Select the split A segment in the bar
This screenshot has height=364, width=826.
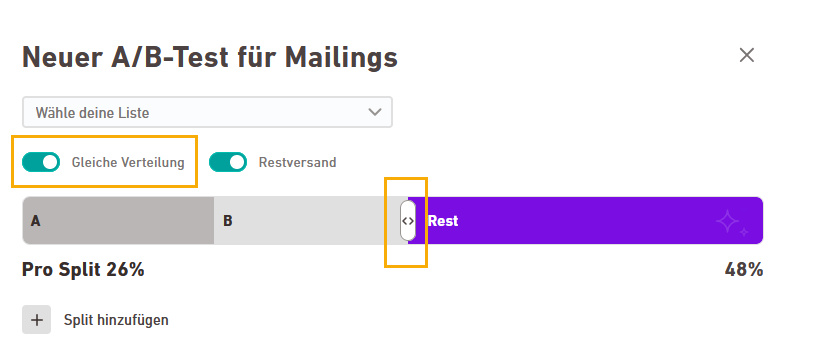(x=118, y=220)
